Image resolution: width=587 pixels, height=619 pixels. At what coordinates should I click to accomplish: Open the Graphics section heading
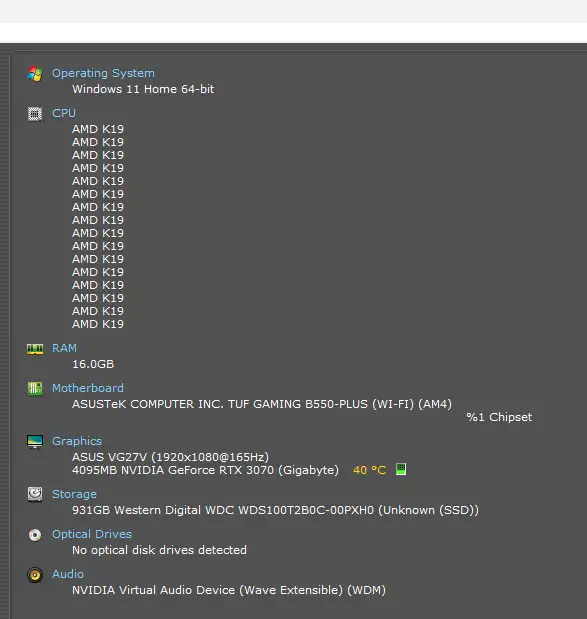[77, 441]
